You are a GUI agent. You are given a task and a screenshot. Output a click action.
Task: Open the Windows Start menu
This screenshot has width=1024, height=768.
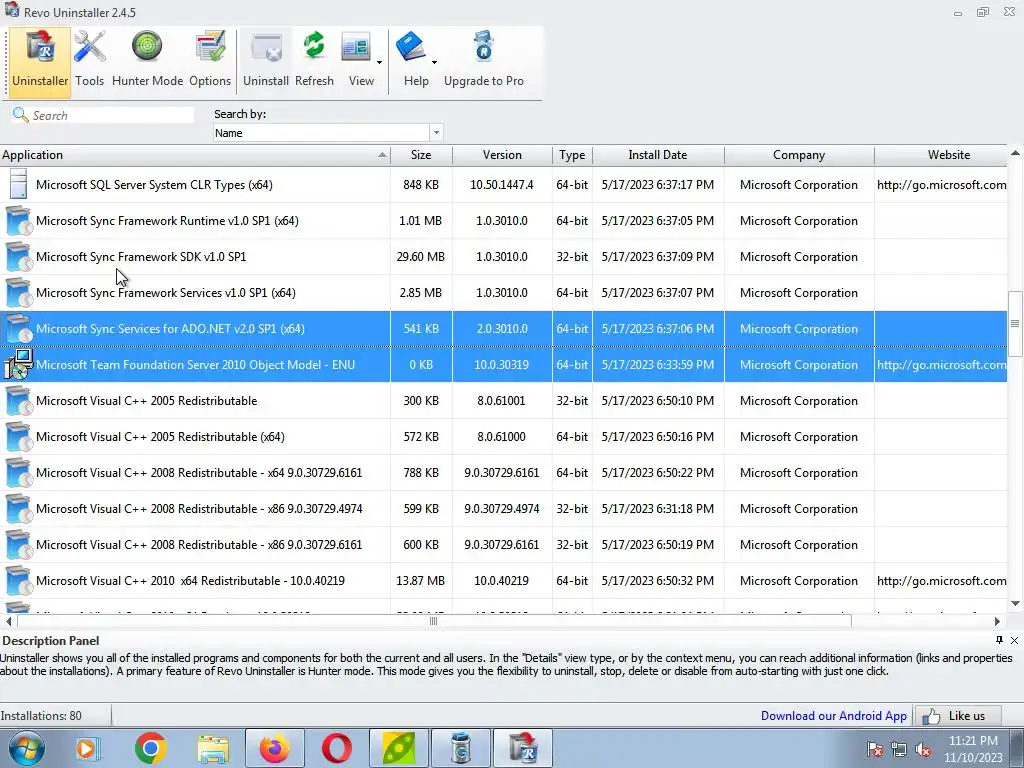pyautogui.click(x=27, y=748)
